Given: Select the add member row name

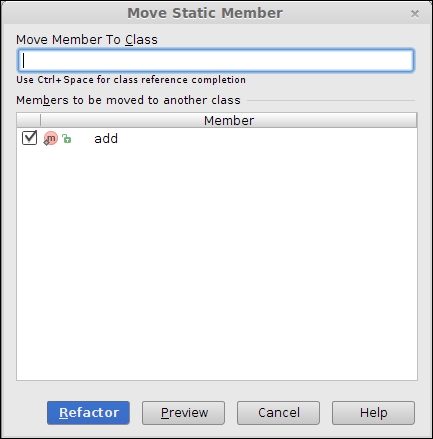Looking at the screenshot, I should [106, 138].
